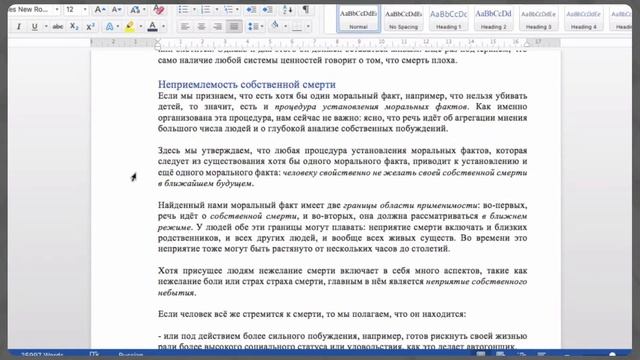This screenshot has height=360, width=640.
Task: Click the Increase Font Size icon
Action: pos(99,9)
